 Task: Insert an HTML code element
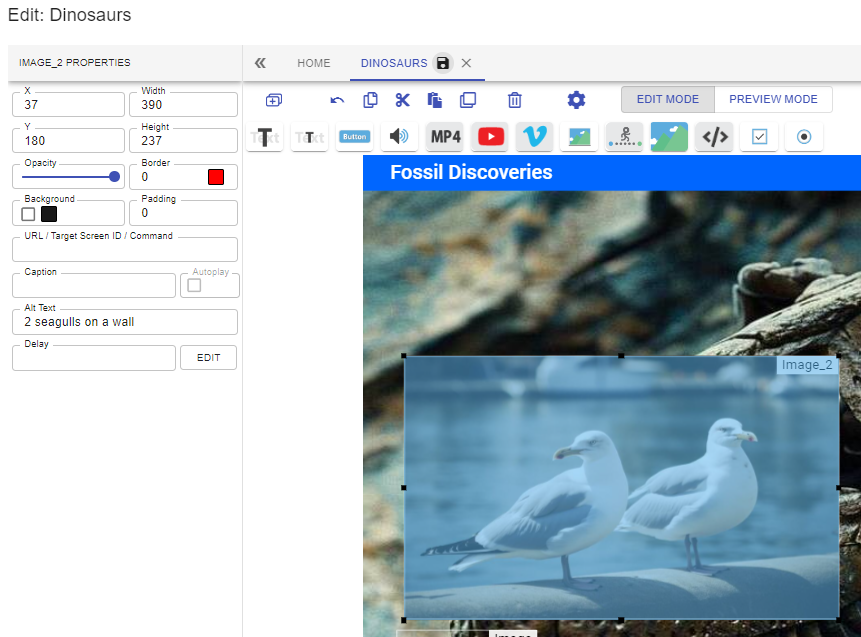click(714, 137)
